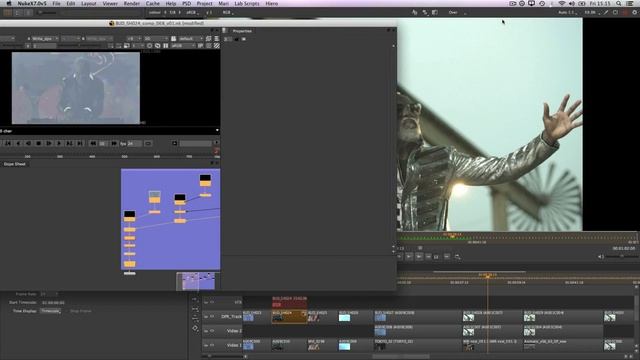The image size is (640, 360).
Task: Open the Time Display Timecode dropdown
Action: click(51, 311)
